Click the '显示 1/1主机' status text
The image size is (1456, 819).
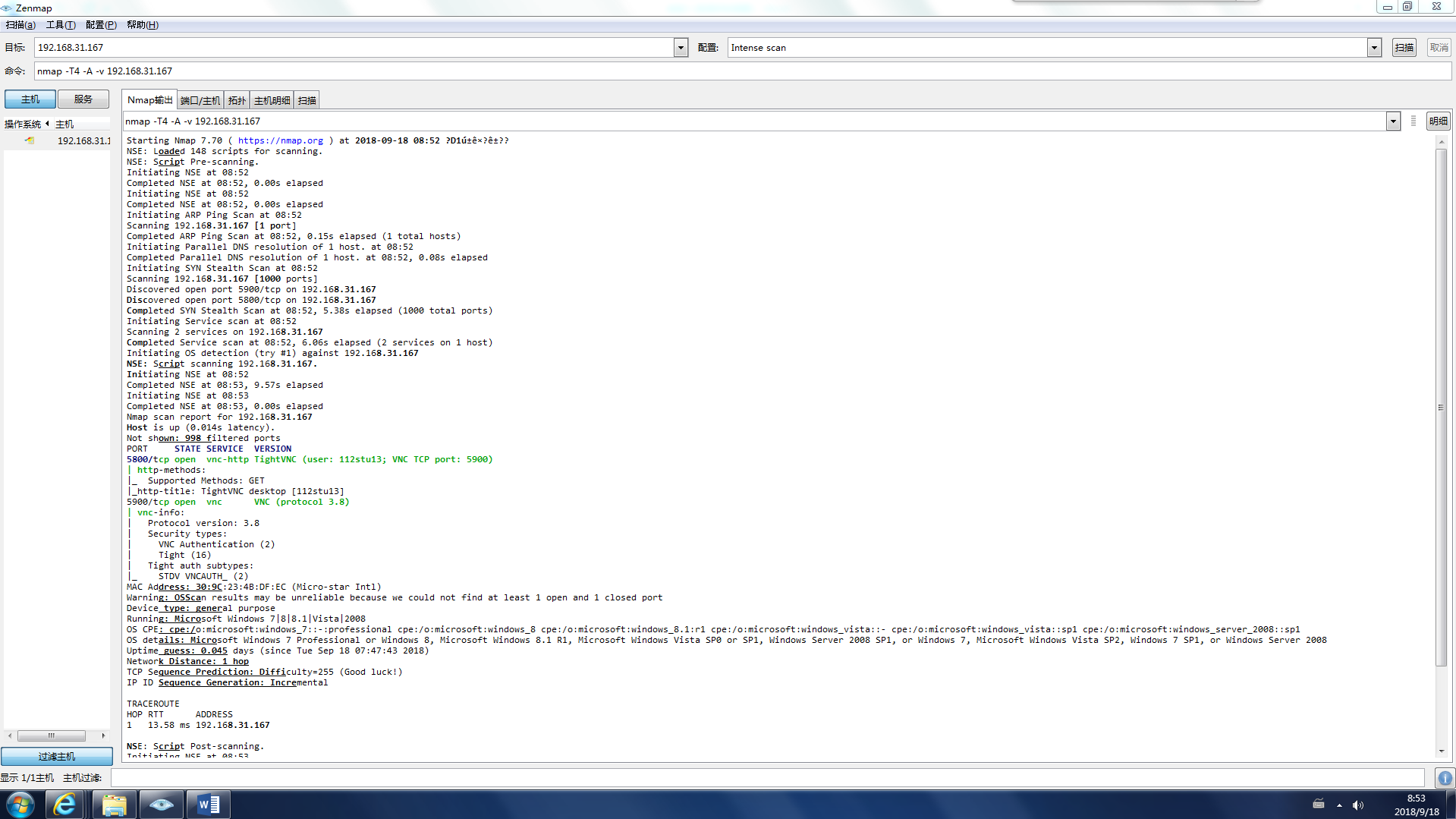point(27,778)
